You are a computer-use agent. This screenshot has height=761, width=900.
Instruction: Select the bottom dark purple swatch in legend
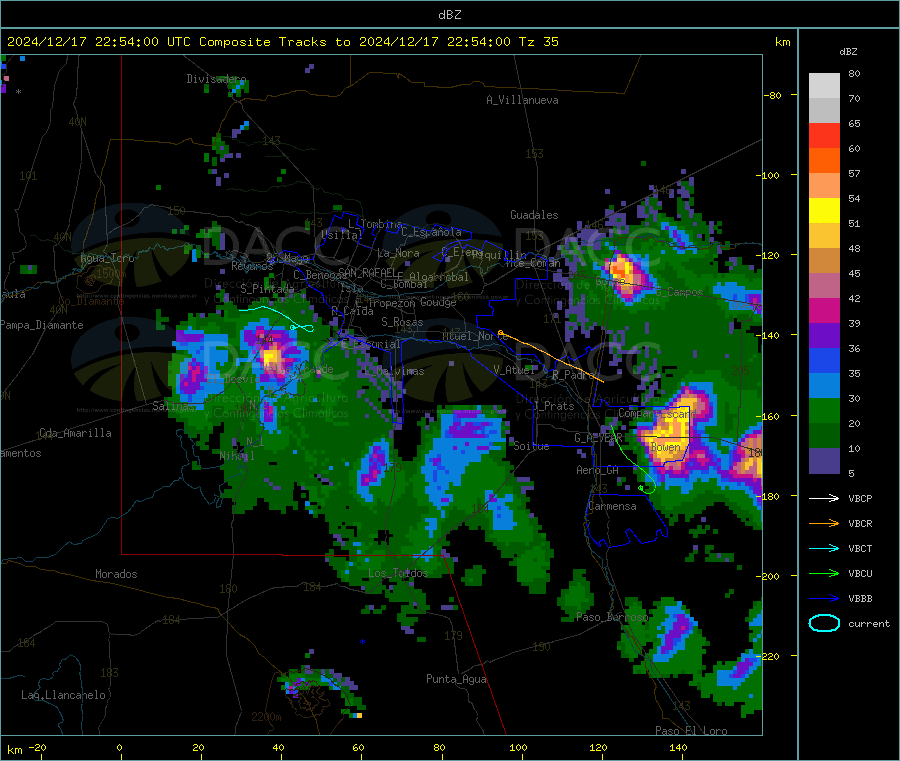(x=824, y=461)
